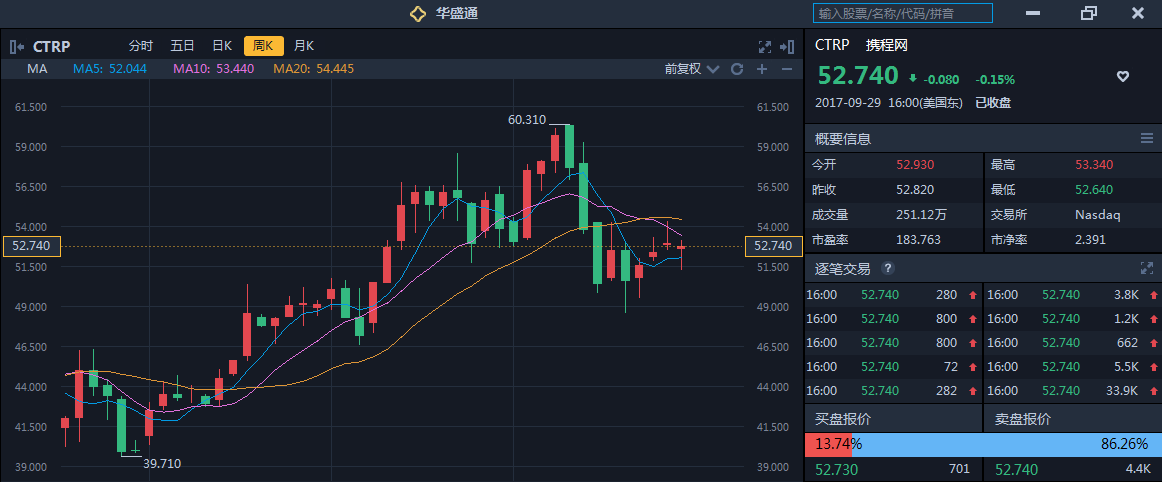Select the 日K daily candlestick tab
Viewport: 1162px width, 482px height.
click(x=222, y=46)
